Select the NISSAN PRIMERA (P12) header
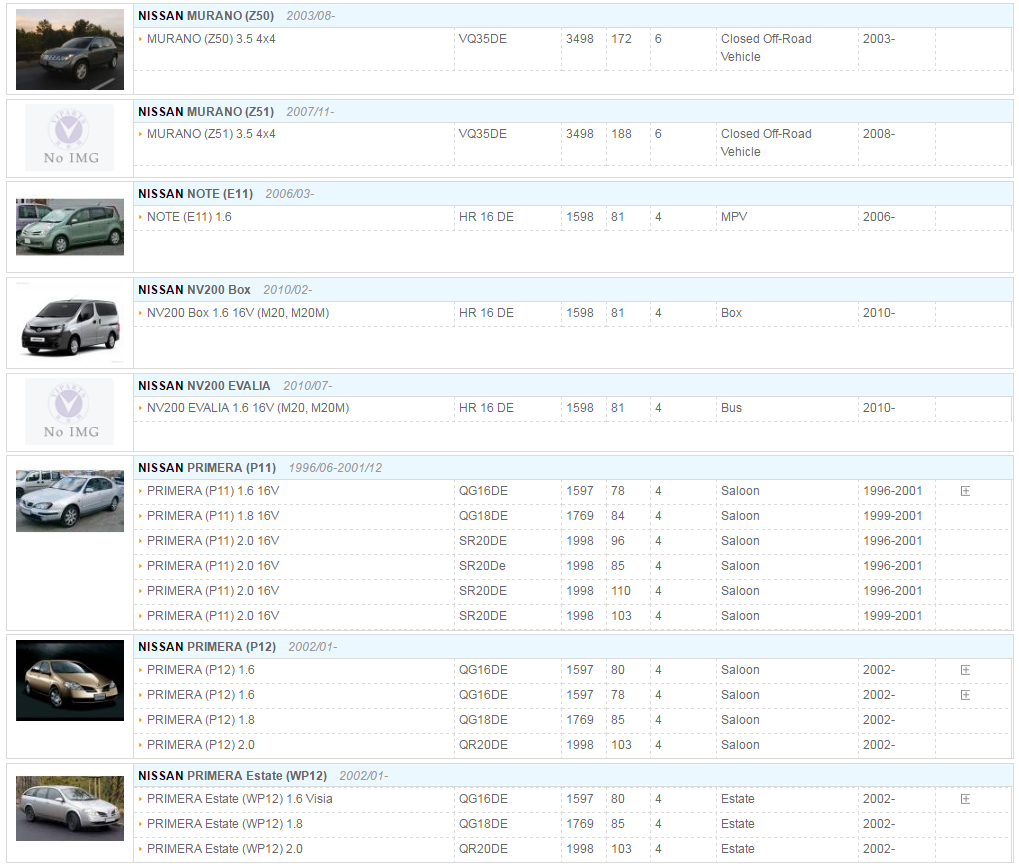 [207, 647]
